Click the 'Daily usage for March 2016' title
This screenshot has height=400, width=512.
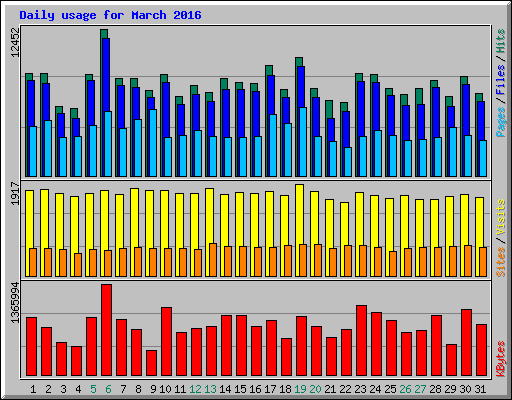coord(110,15)
